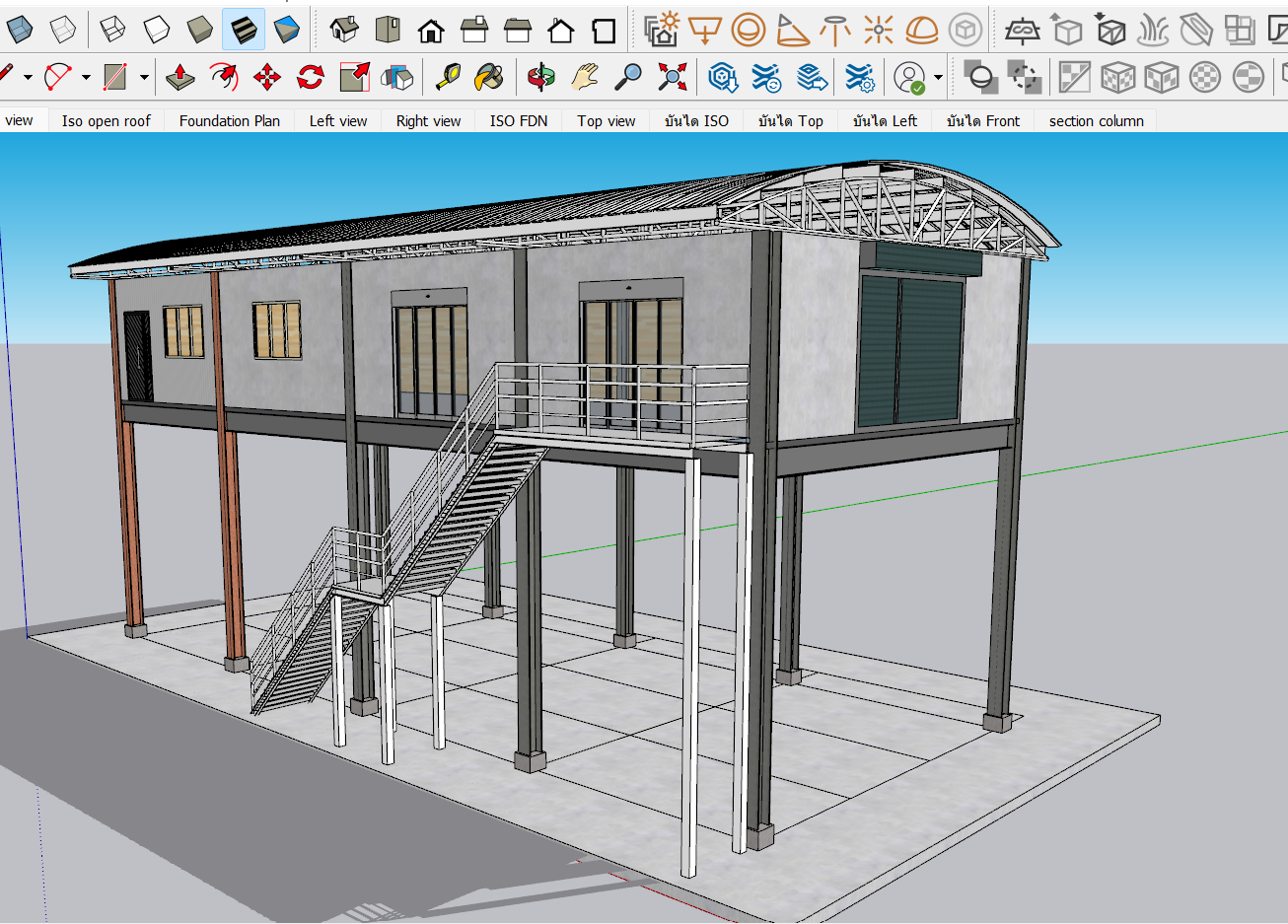1288x924 pixels.
Task: Toggle Back Edges display
Action: tap(63, 30)
